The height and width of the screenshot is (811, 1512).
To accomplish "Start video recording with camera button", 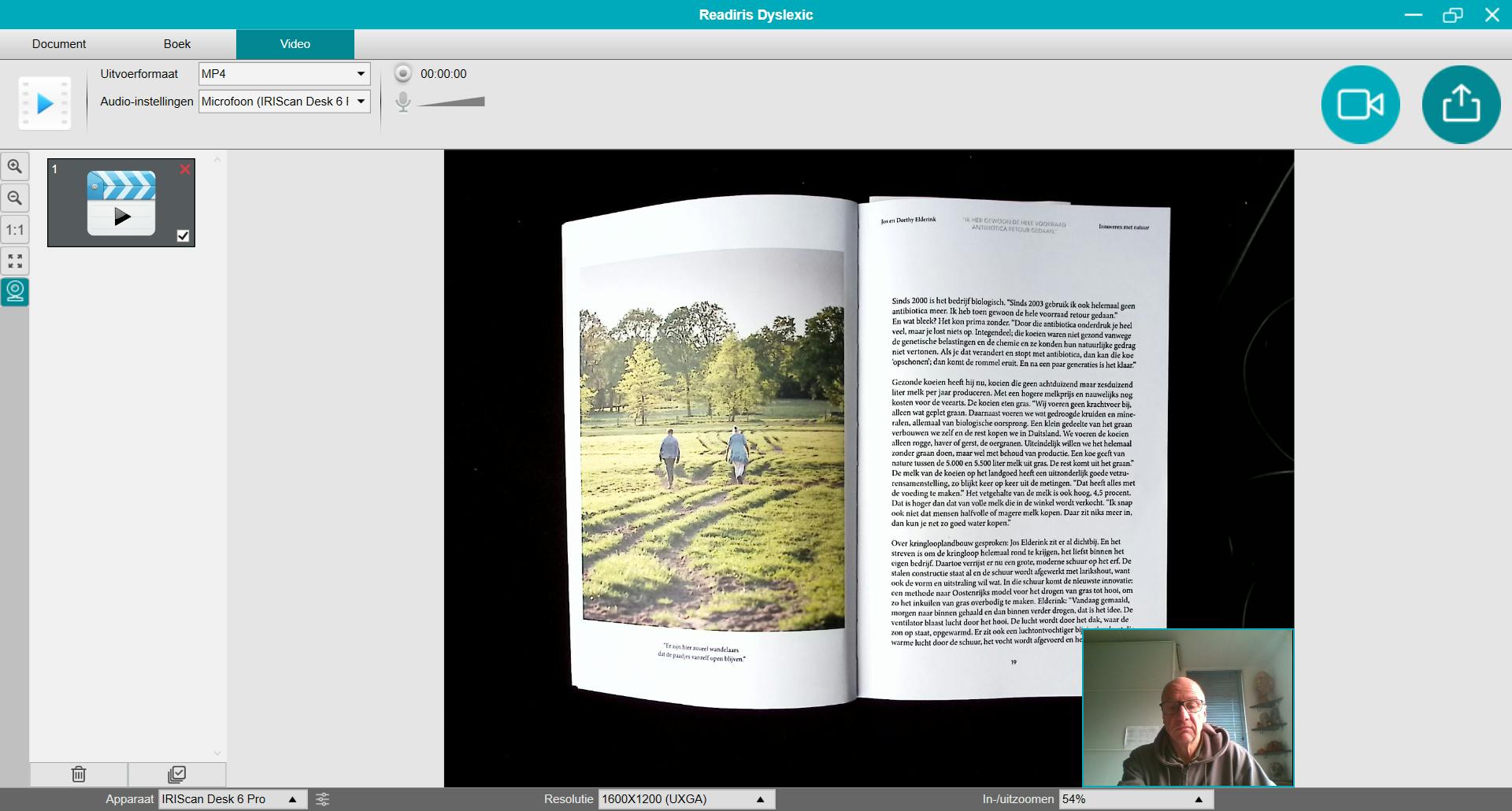I will 1360,105.
